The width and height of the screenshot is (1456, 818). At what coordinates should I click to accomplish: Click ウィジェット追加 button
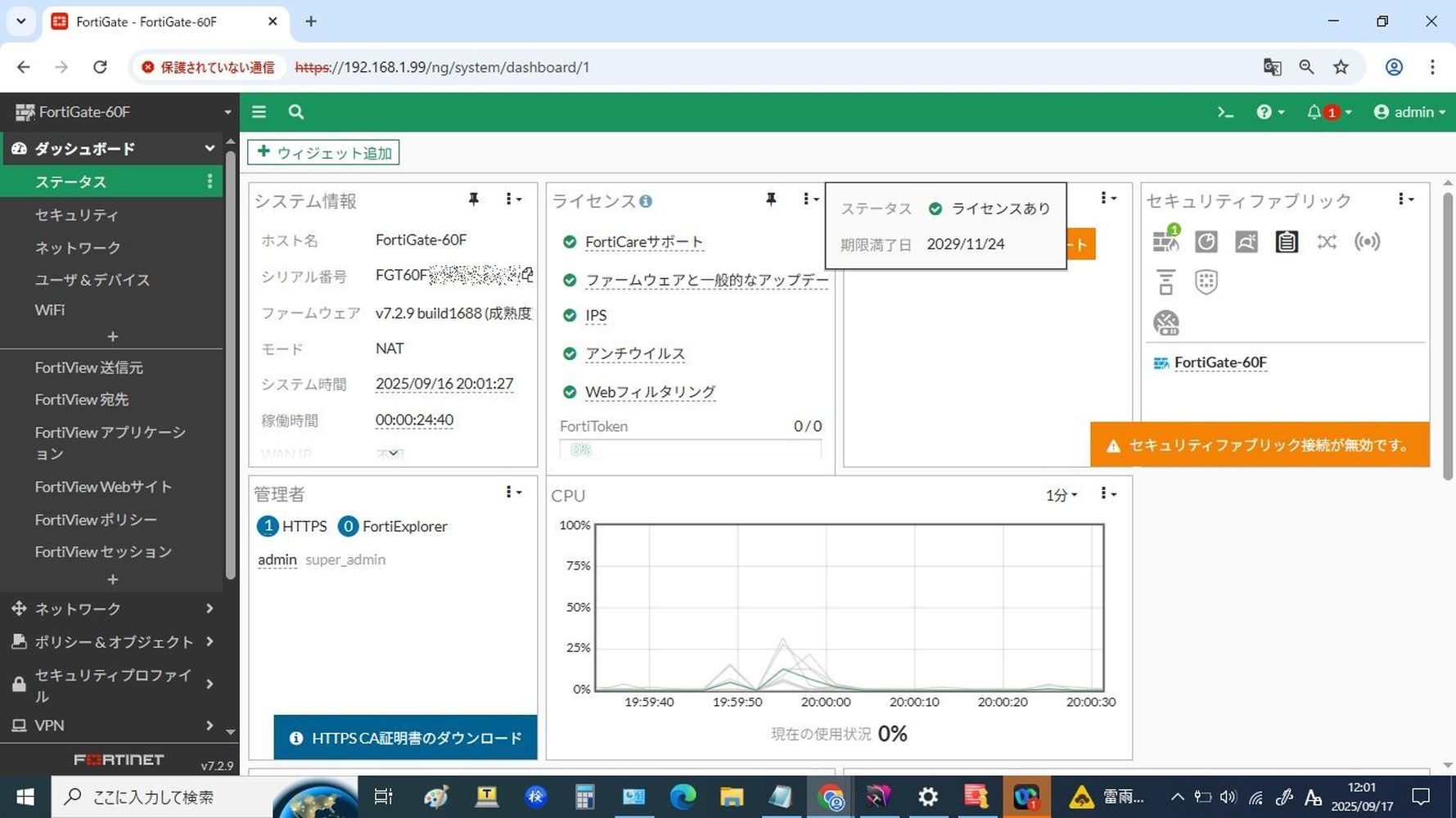coord(324,153)
